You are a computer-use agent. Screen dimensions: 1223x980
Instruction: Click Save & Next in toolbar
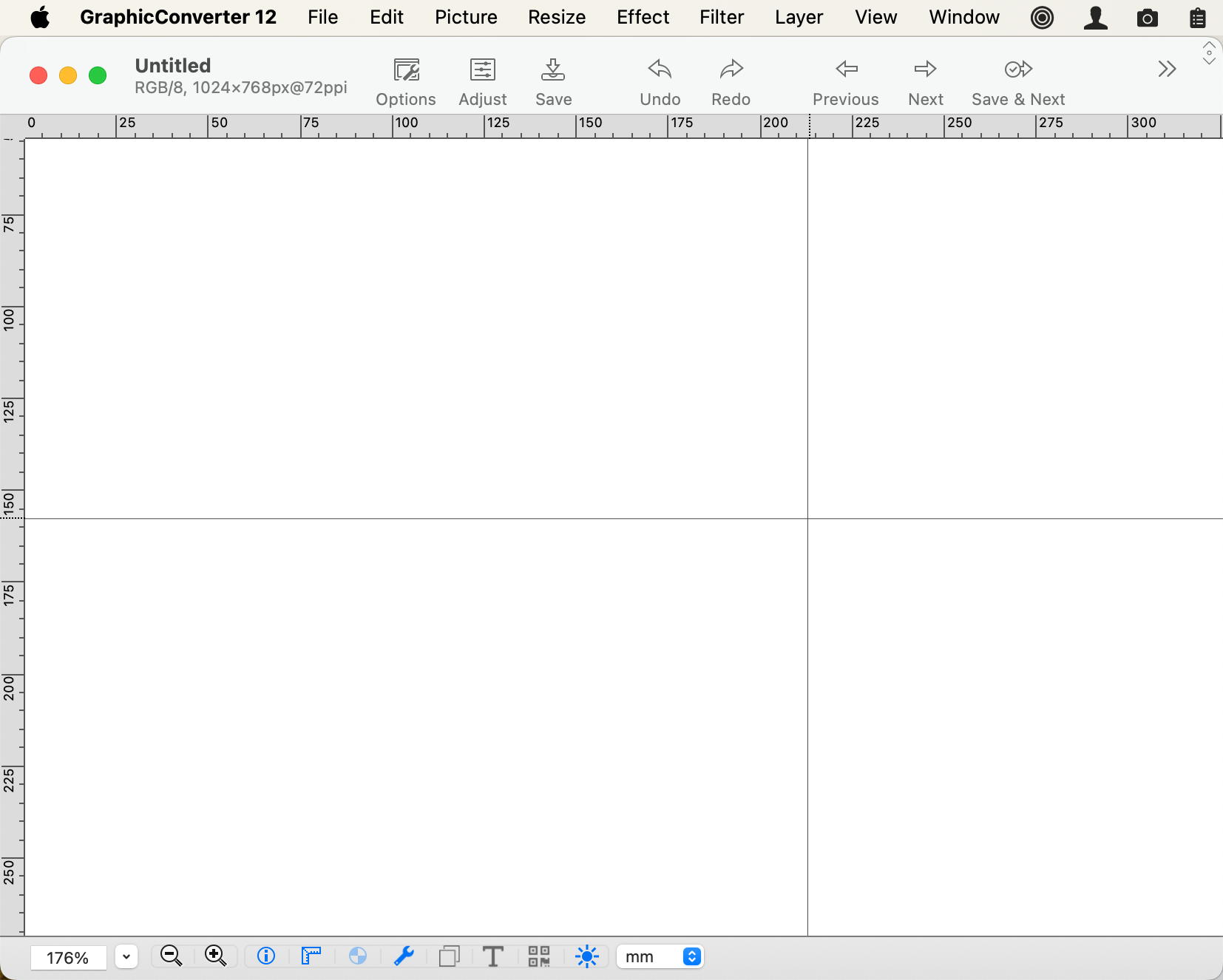1018,82
